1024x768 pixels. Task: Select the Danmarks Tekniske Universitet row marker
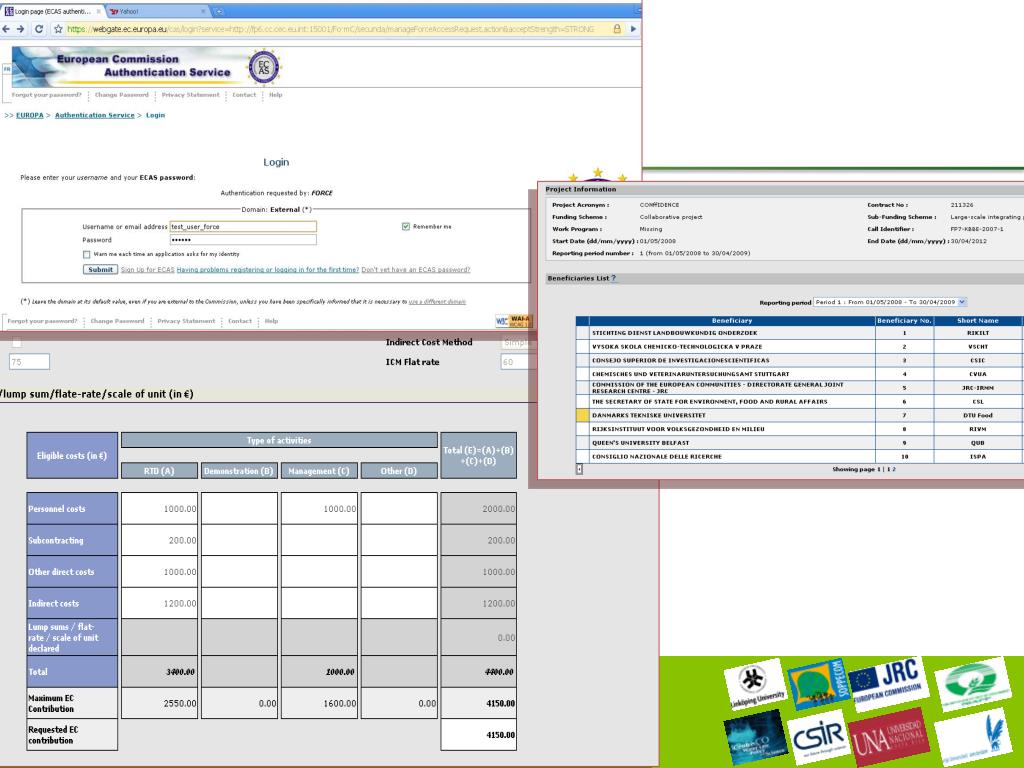click(x=583, y=415)
